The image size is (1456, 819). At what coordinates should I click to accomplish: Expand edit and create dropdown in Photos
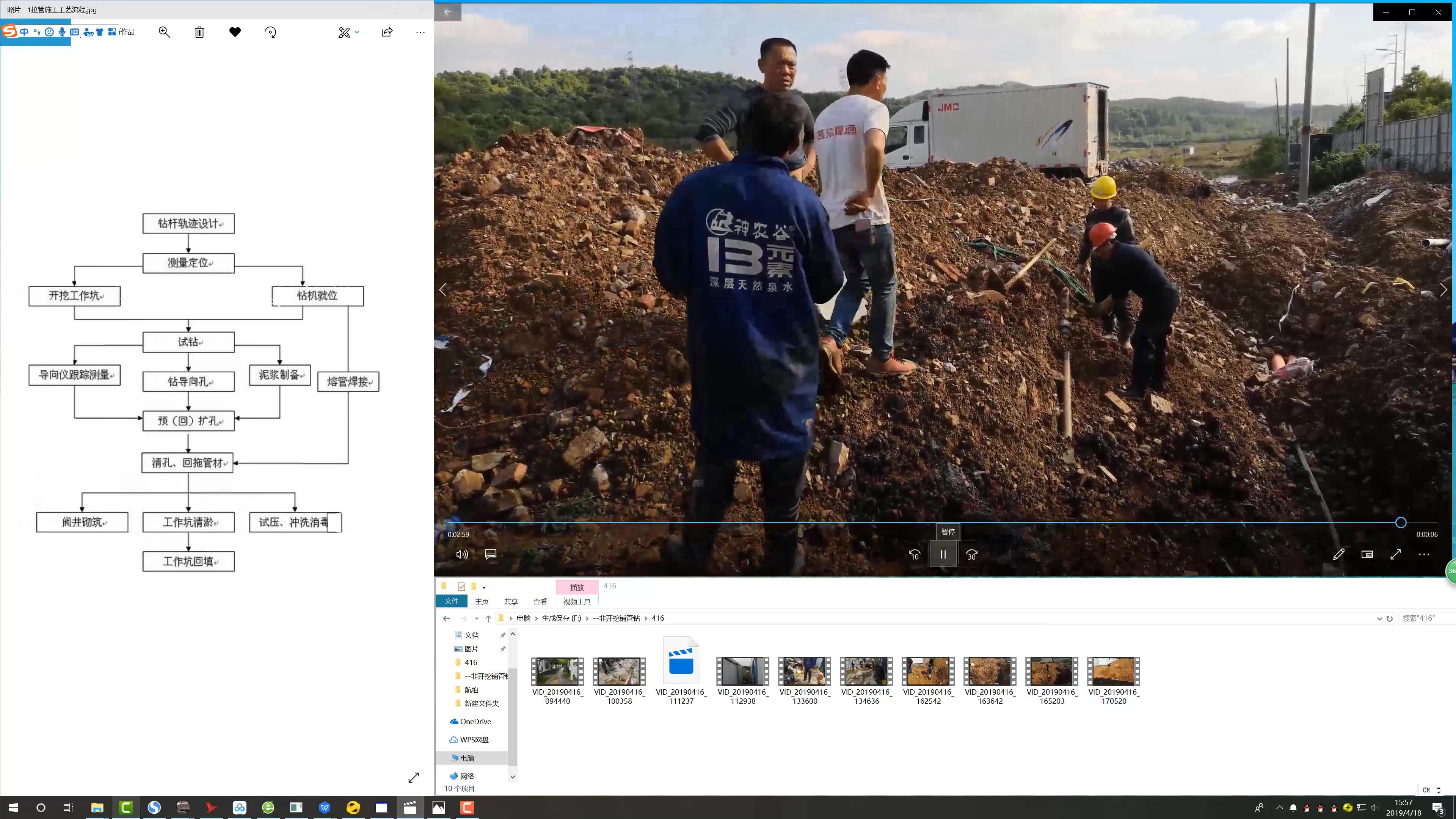pos(357,32)
